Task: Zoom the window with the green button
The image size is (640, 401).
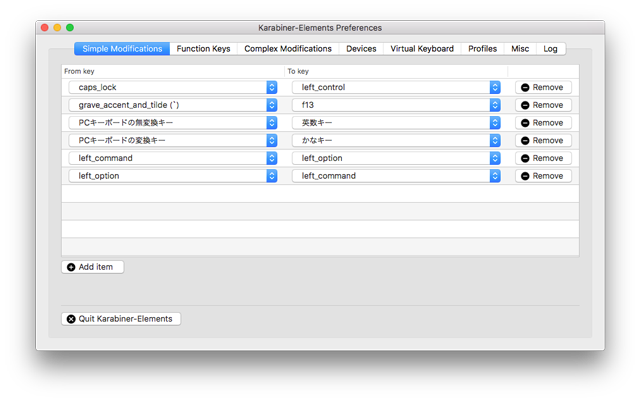Action: 70,27
